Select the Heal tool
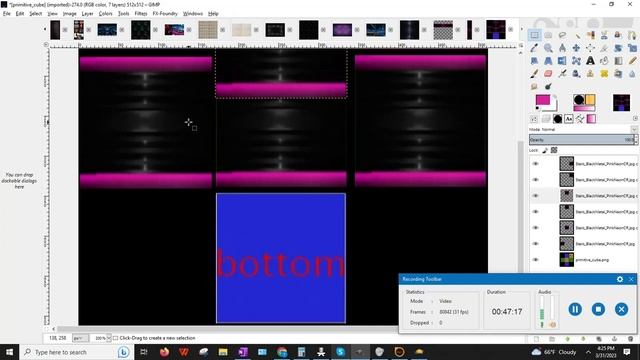 604,74
